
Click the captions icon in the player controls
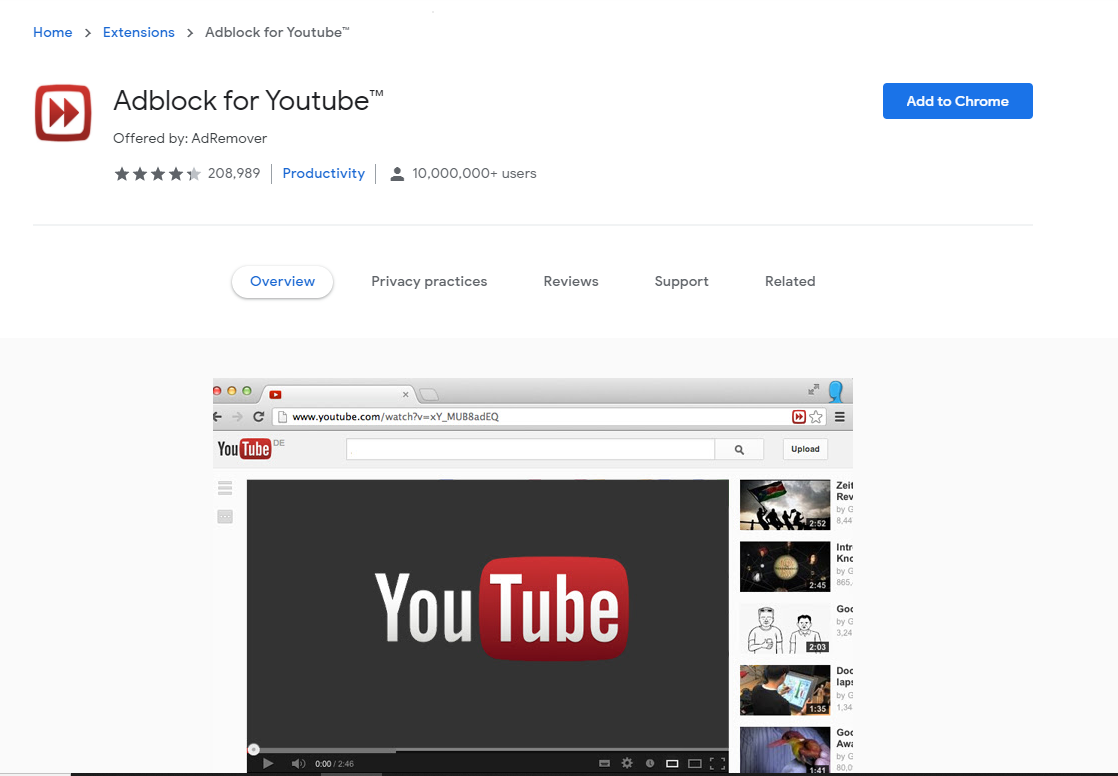(x=605, y=763)
